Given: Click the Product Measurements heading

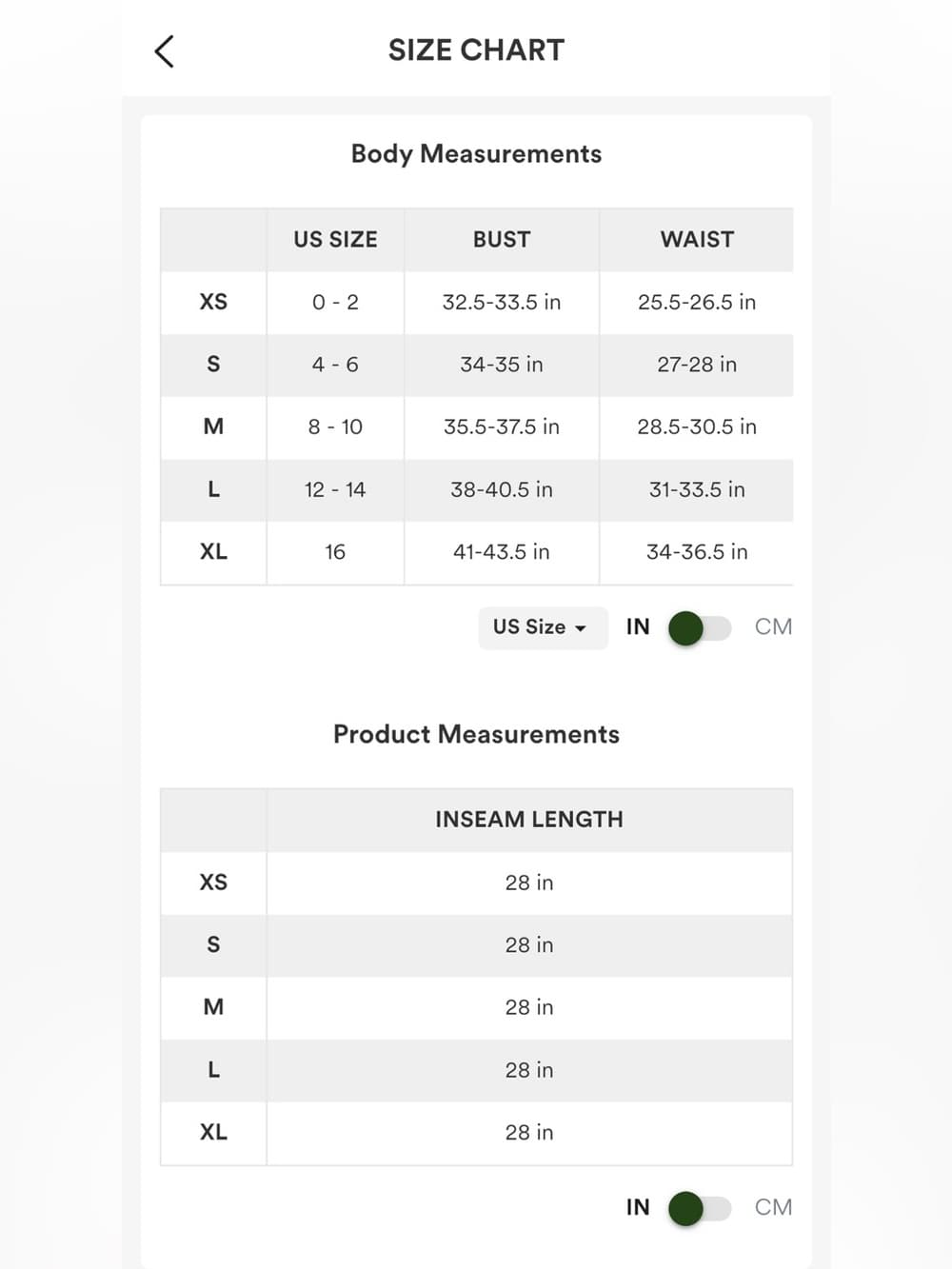Looking at the screenshot, I should (476, 734).
